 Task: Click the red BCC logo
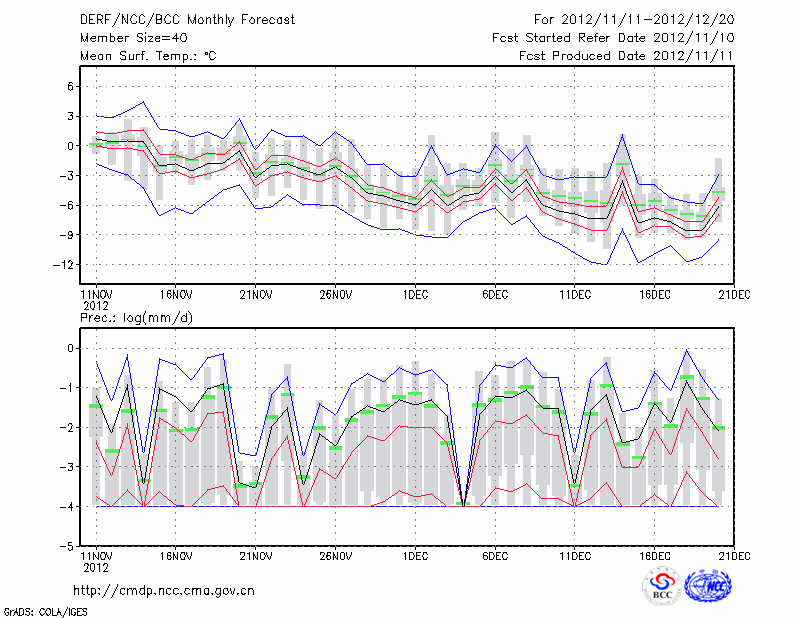pyautogui.click(x=661, y=586)
